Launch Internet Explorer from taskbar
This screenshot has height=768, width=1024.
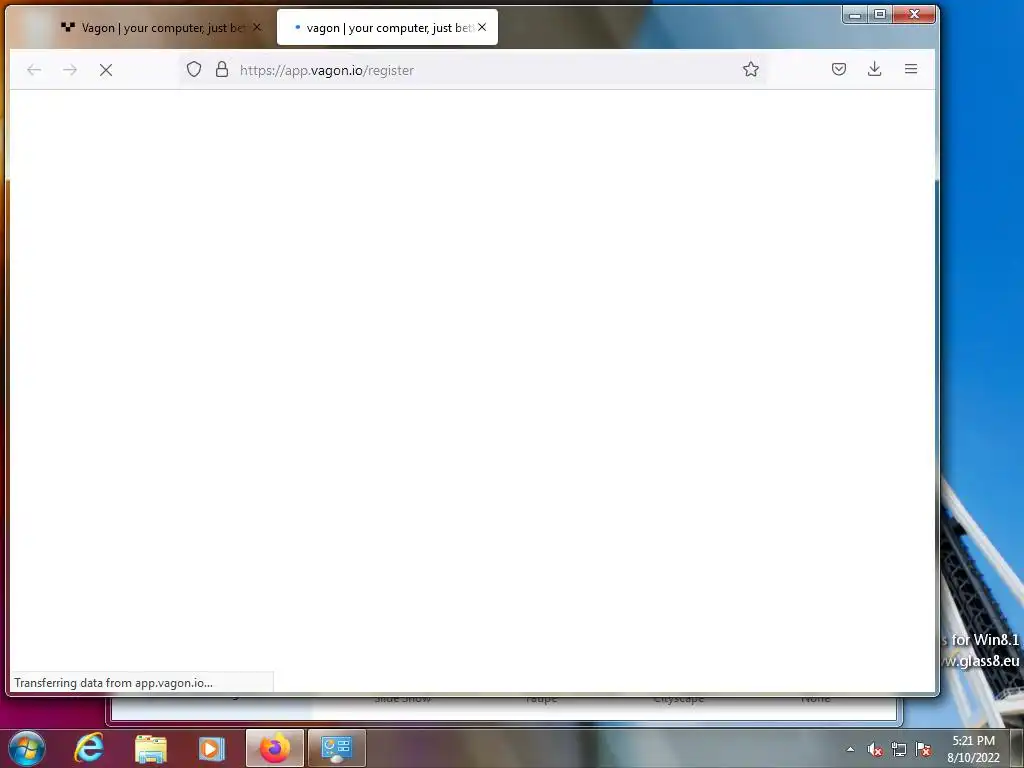pyautogui.click(x=89, y=748)
